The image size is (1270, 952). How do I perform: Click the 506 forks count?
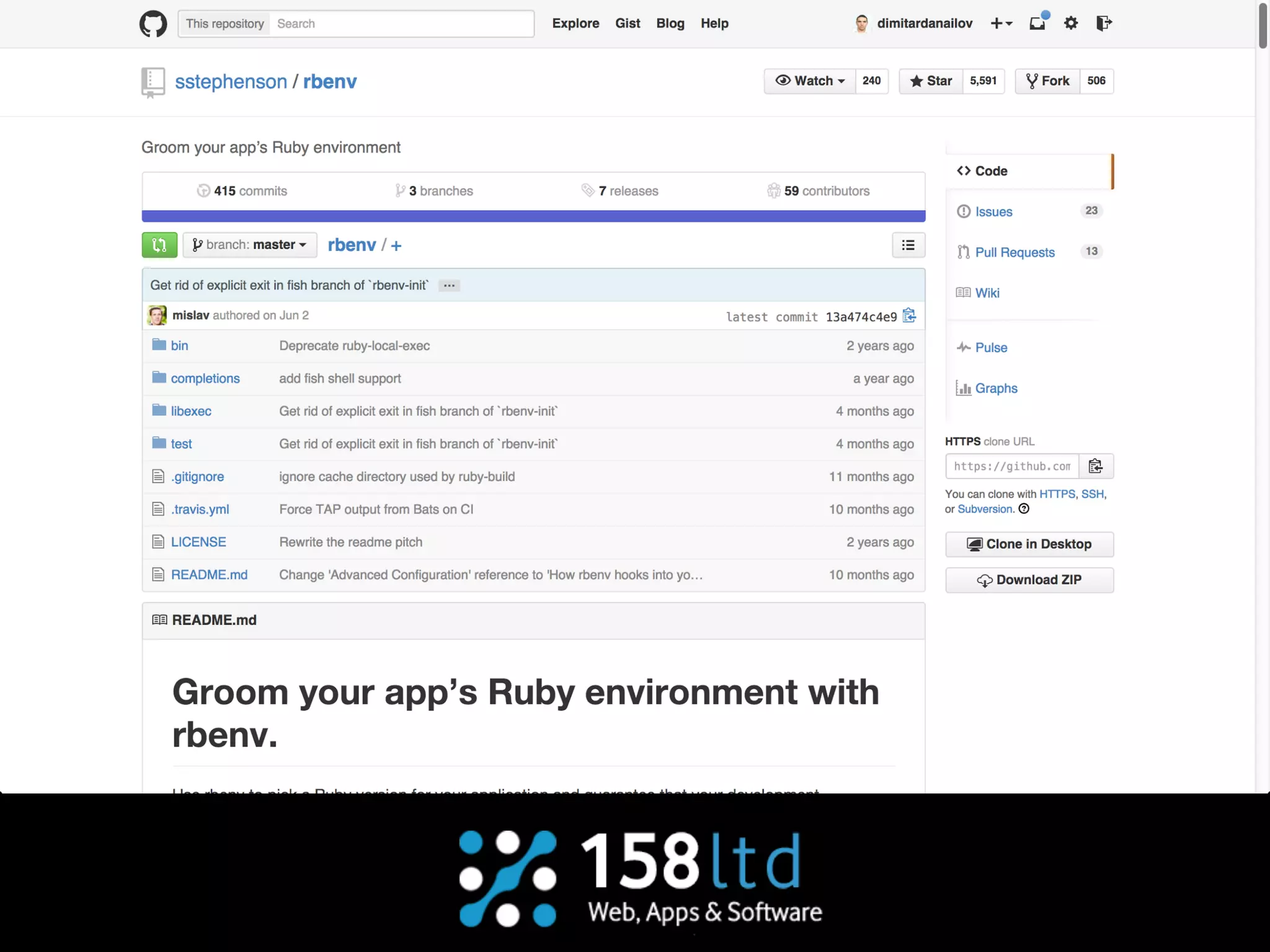(x=1096, y=81)
